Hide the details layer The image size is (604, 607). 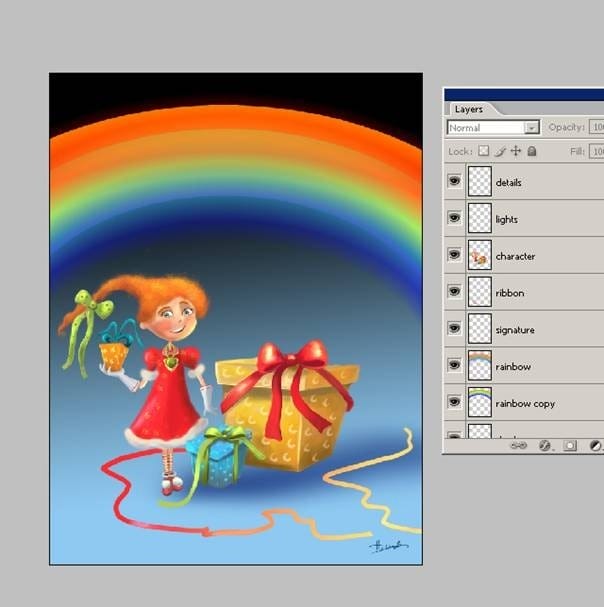(454, 181)
